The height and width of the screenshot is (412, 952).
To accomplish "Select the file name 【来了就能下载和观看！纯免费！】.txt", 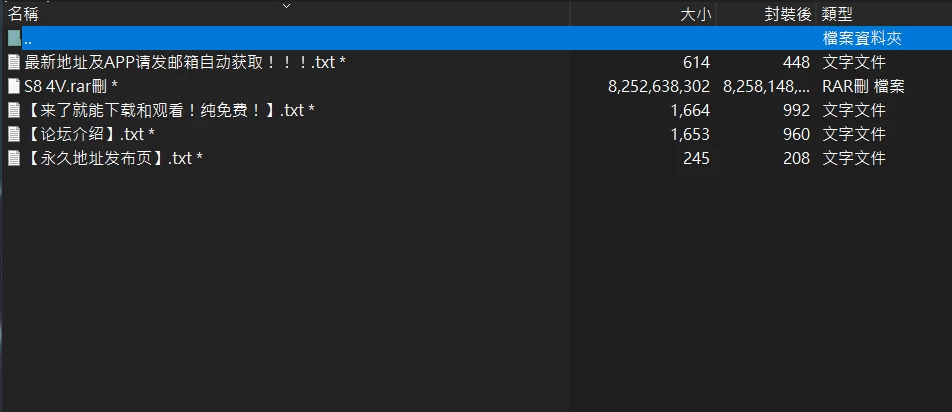I will click(x=169, y=110).
